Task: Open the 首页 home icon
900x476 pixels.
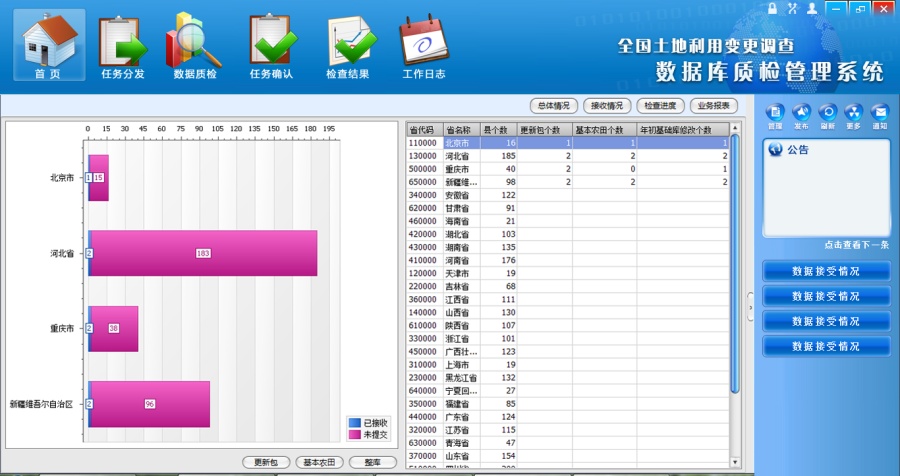Action: pos(49,45)
